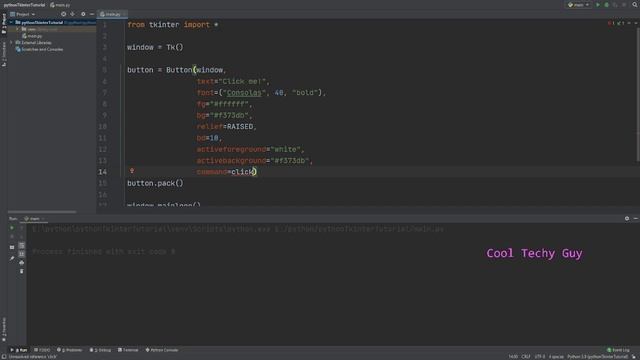Click the CRLF line separator in status bar
This screenshot has width=640, height=360.
tap(526, 357)
